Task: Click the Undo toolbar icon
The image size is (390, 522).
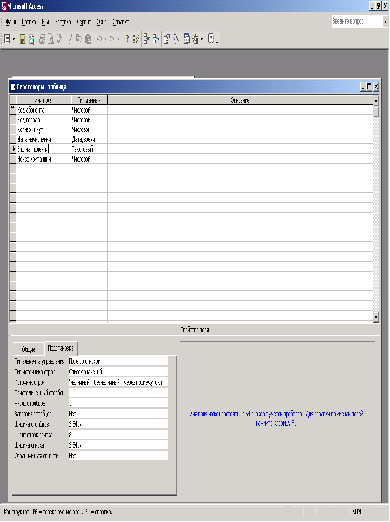Action: tap(99, 39)
